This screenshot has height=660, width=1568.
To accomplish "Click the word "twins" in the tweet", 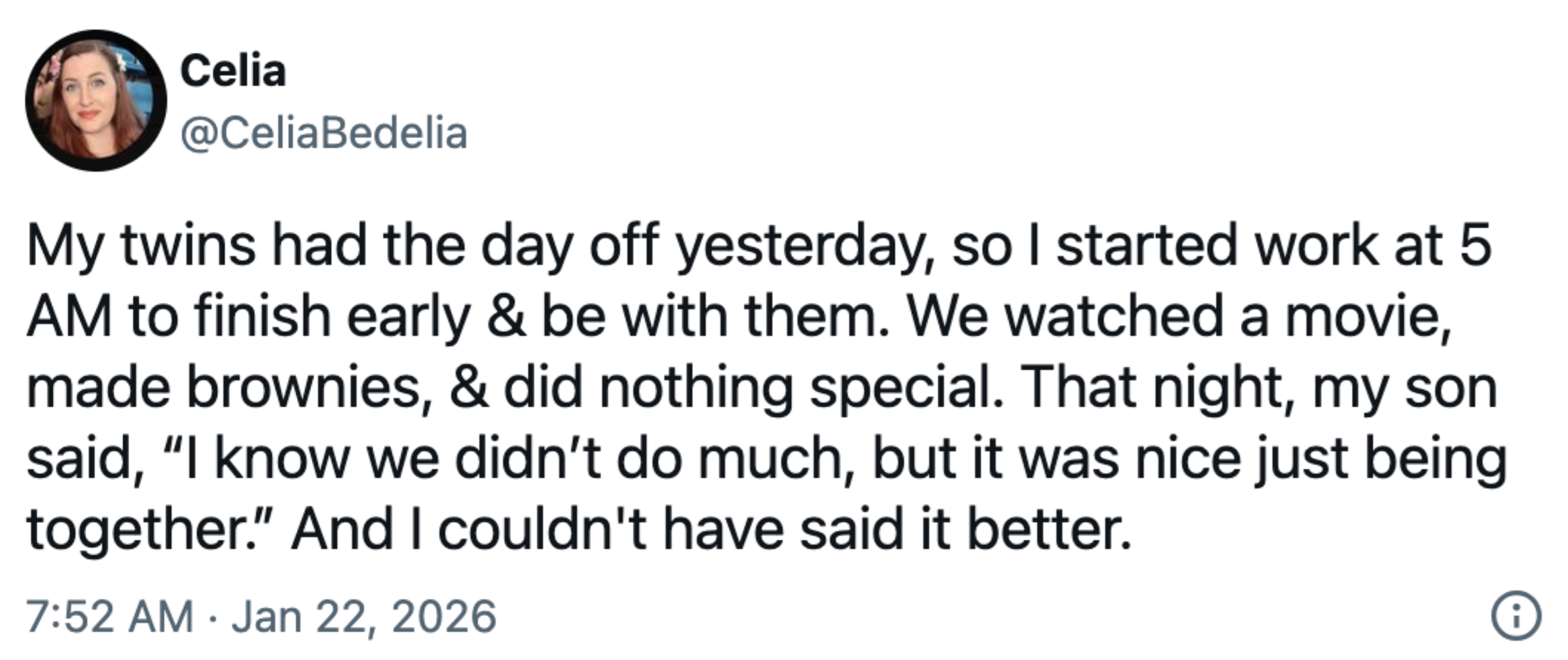I will point(188,245).
